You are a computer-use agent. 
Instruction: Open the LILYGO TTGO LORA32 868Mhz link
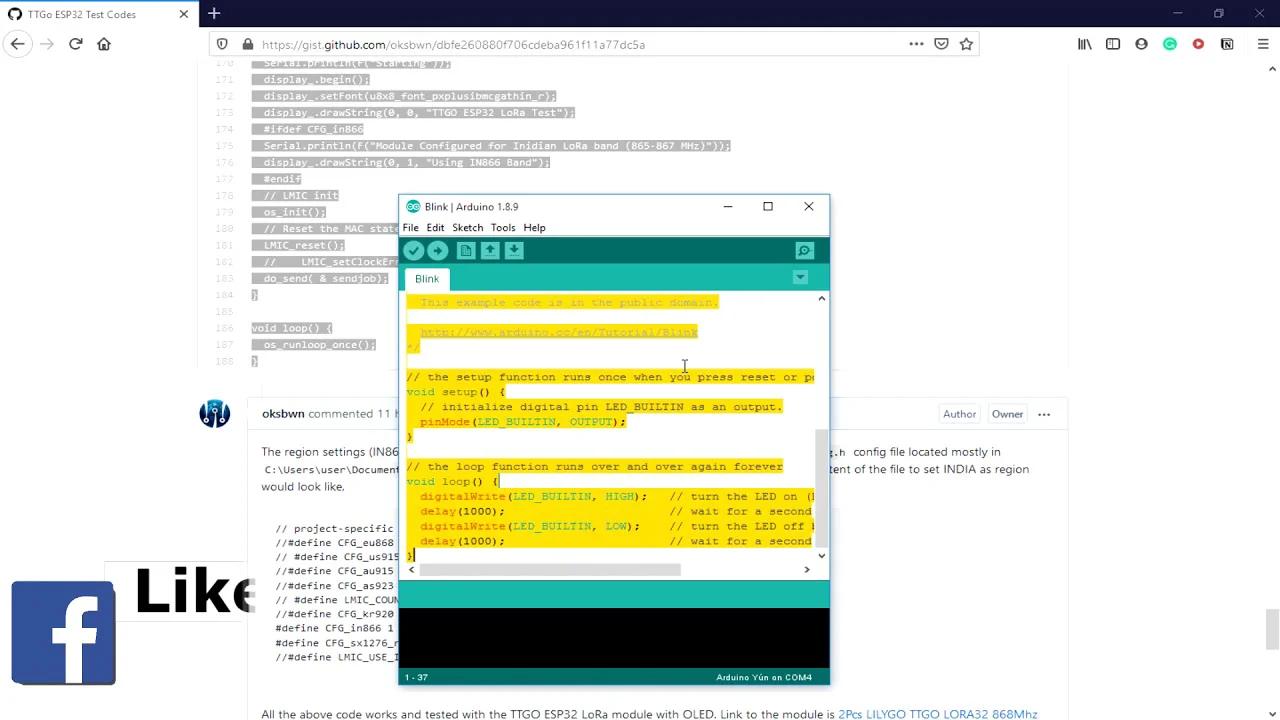pyautogui.click(x=936, y=714)
